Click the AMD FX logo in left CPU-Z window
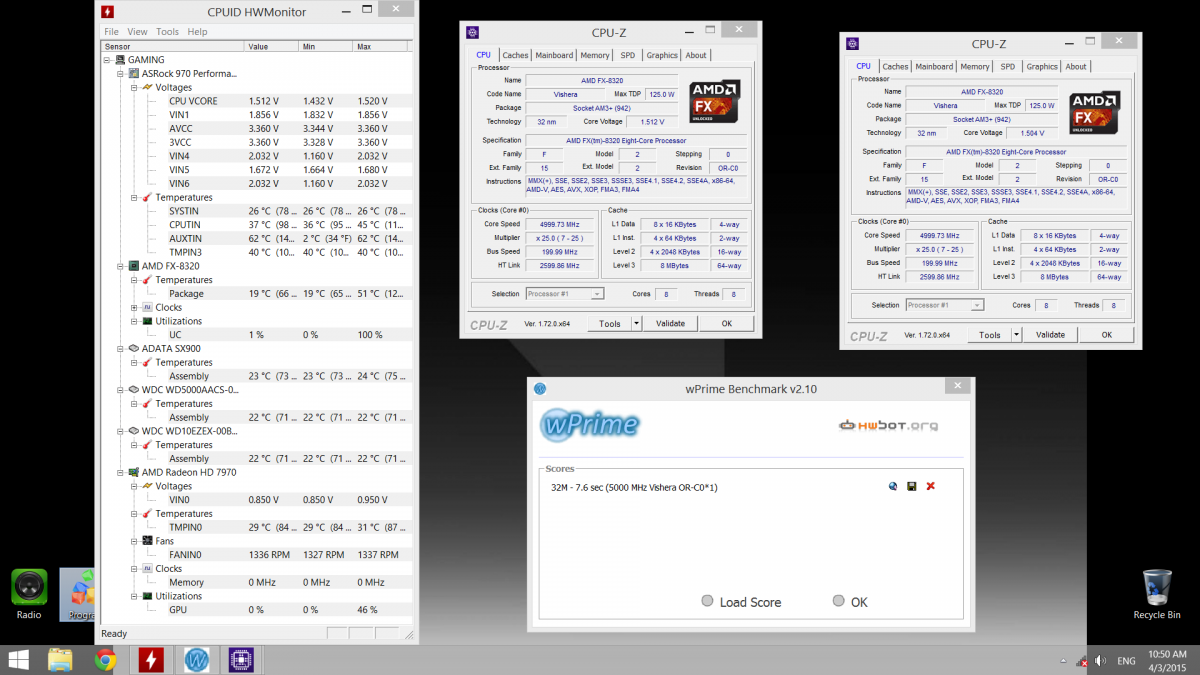Viewport: 1200px width, 675px height. (x=714, y=101)
